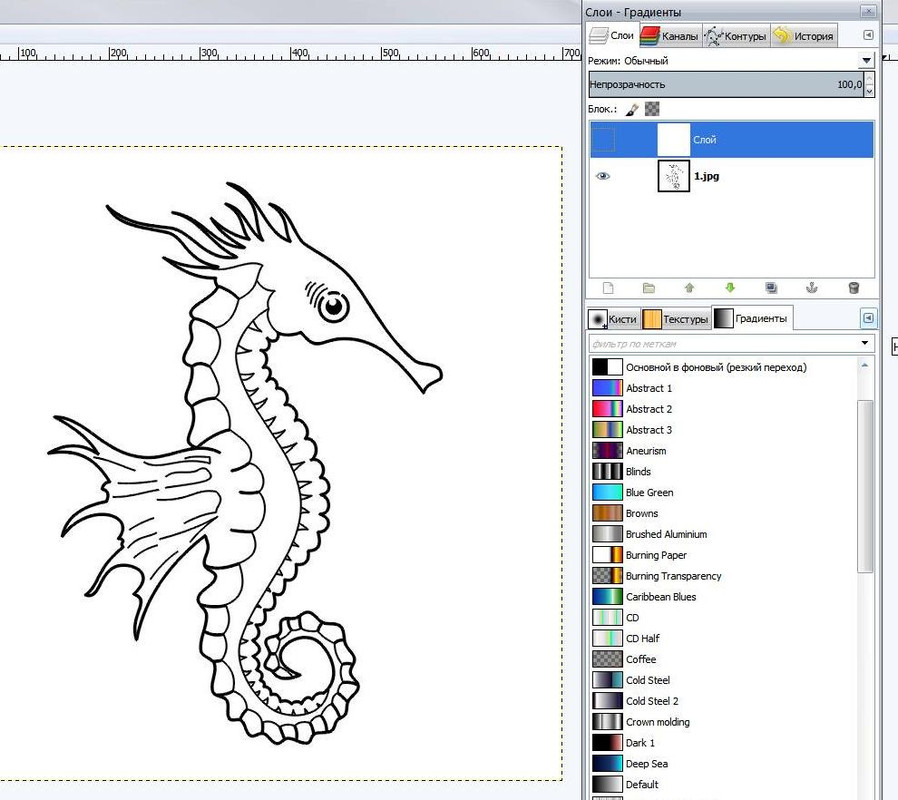
Task: Click the Непрозрачность opacity slider
Action: pyautogui.click(x=726, y=85)
